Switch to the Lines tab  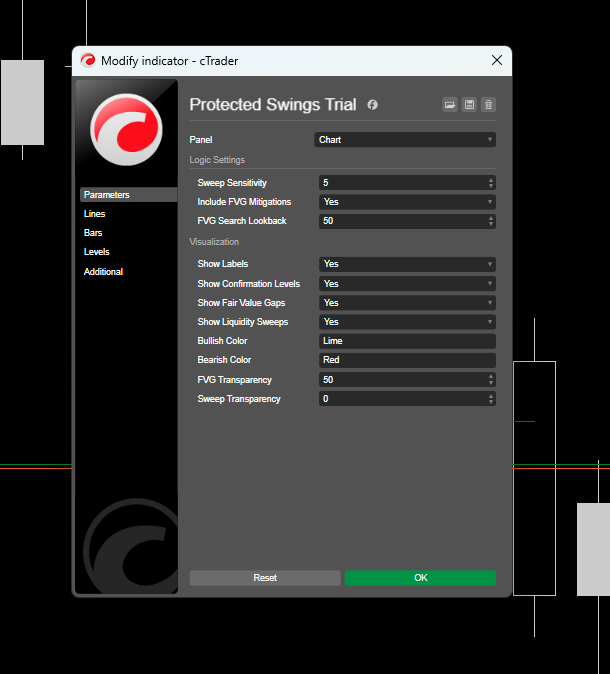pos(95,214)
